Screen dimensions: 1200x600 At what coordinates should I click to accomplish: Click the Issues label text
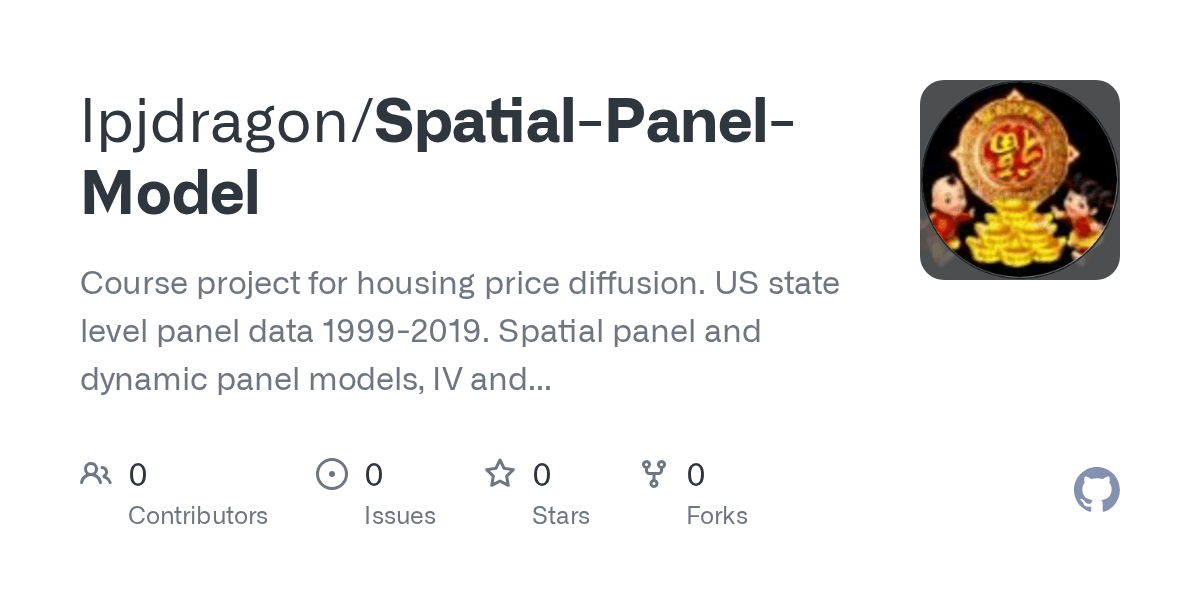click(399, 516)
